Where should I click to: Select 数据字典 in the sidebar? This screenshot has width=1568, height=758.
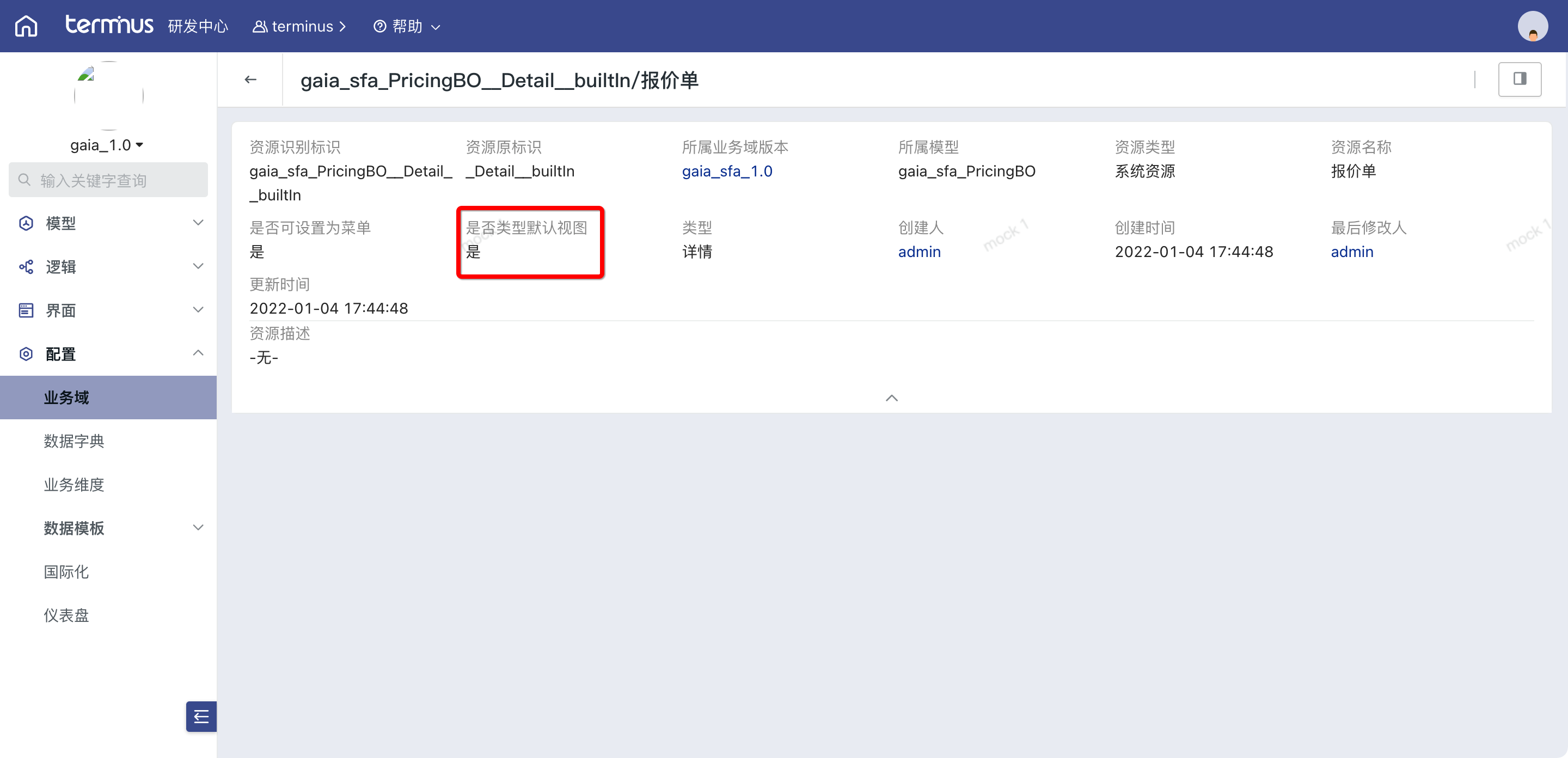point(108,441)
